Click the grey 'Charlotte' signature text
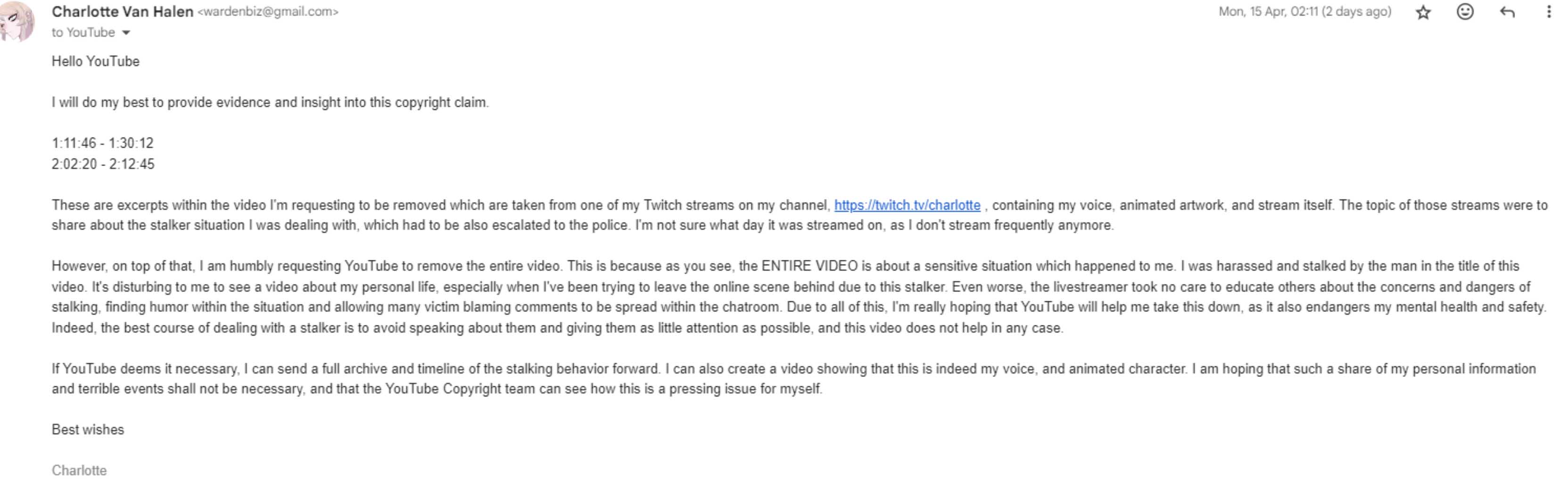This screenshot has width=1568, height=492. (x=79, y=471)
